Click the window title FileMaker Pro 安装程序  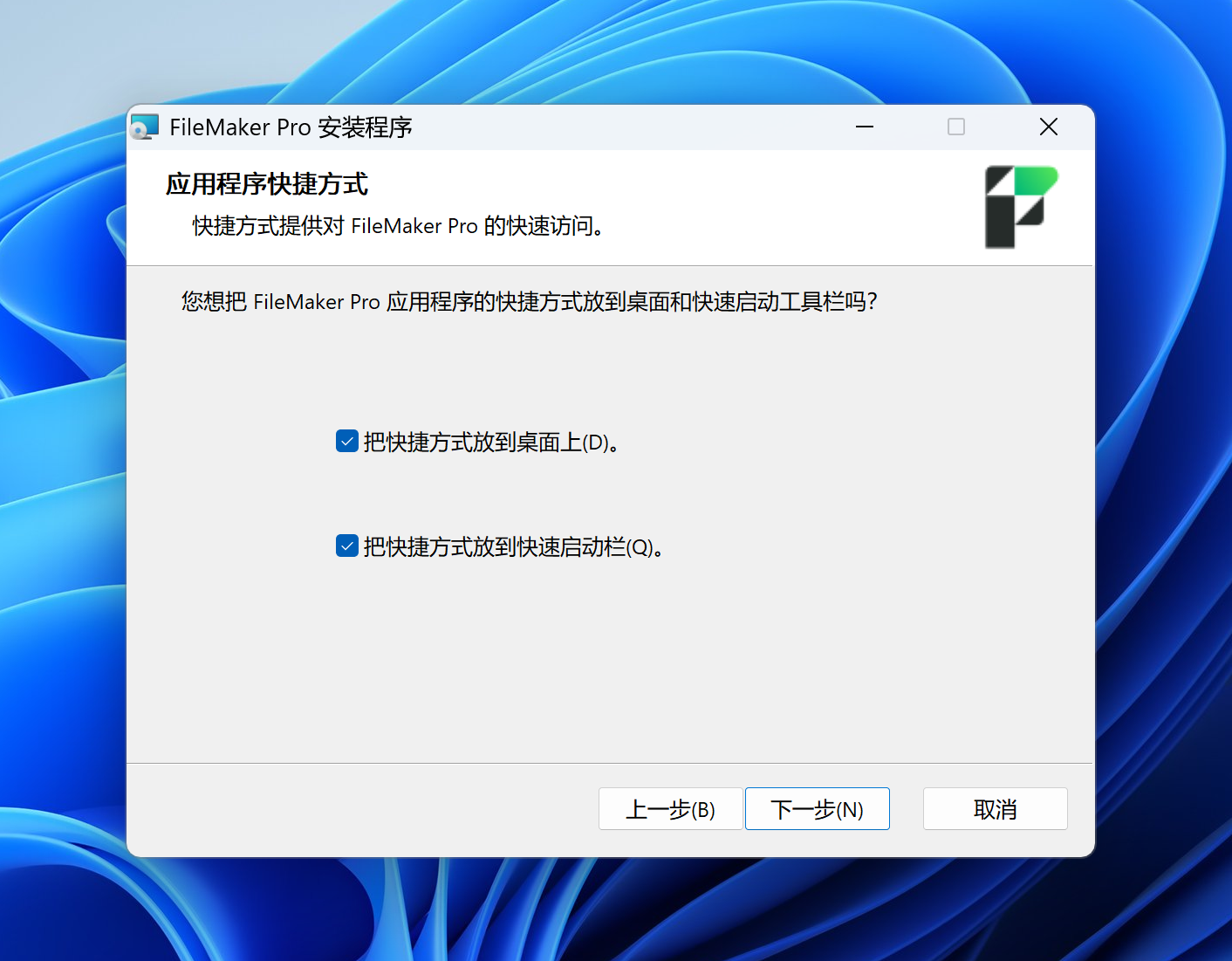click(291, 127)
